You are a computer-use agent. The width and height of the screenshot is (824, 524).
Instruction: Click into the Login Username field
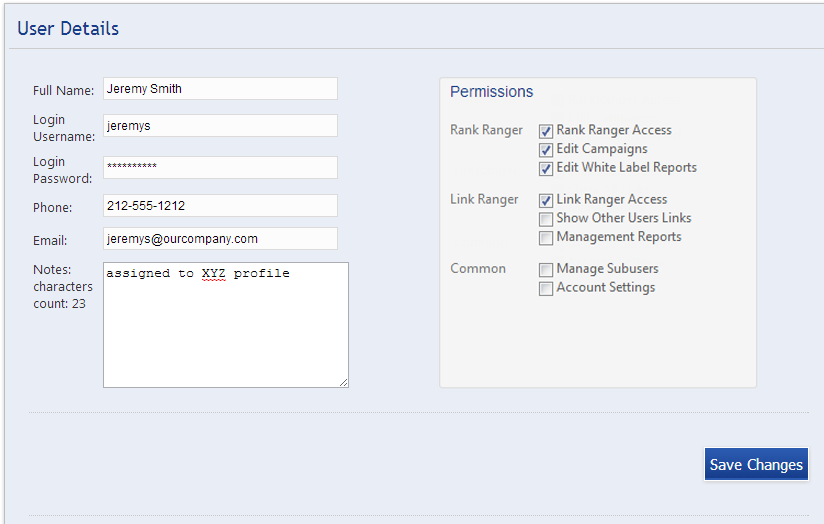[x=220, y=126]
